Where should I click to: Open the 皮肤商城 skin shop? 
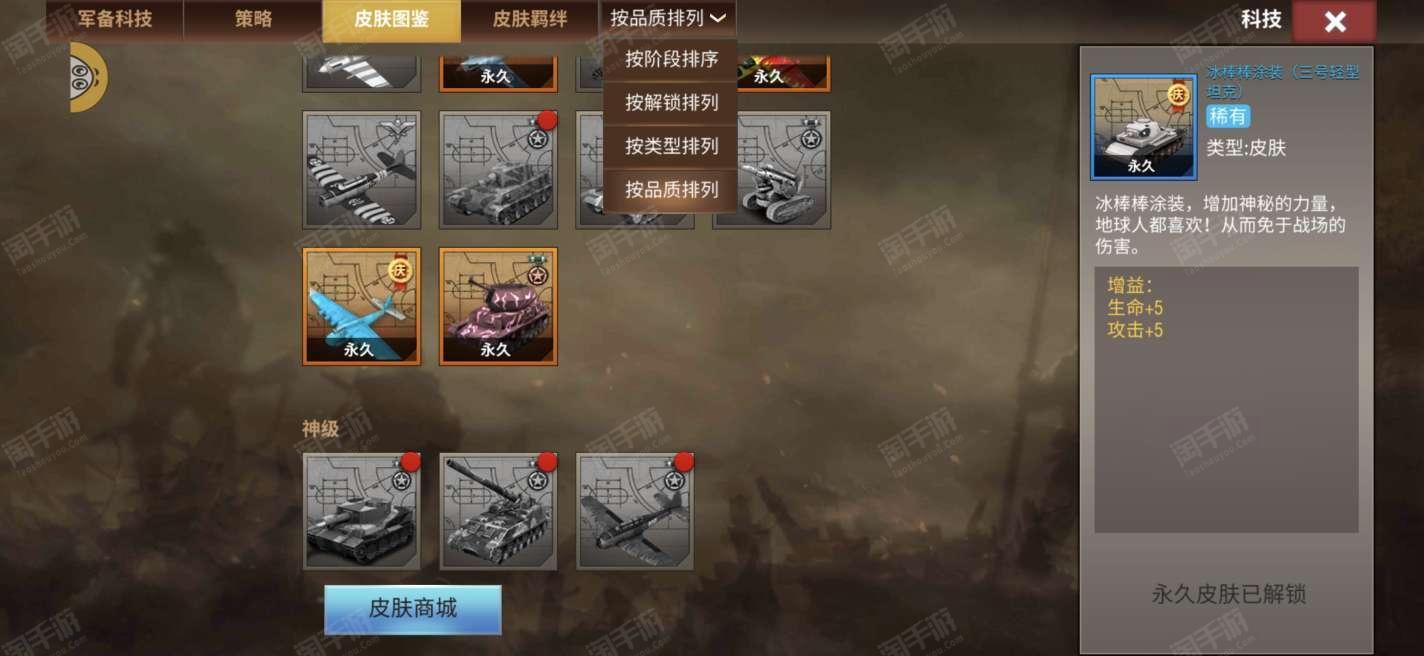coord(413,609)
